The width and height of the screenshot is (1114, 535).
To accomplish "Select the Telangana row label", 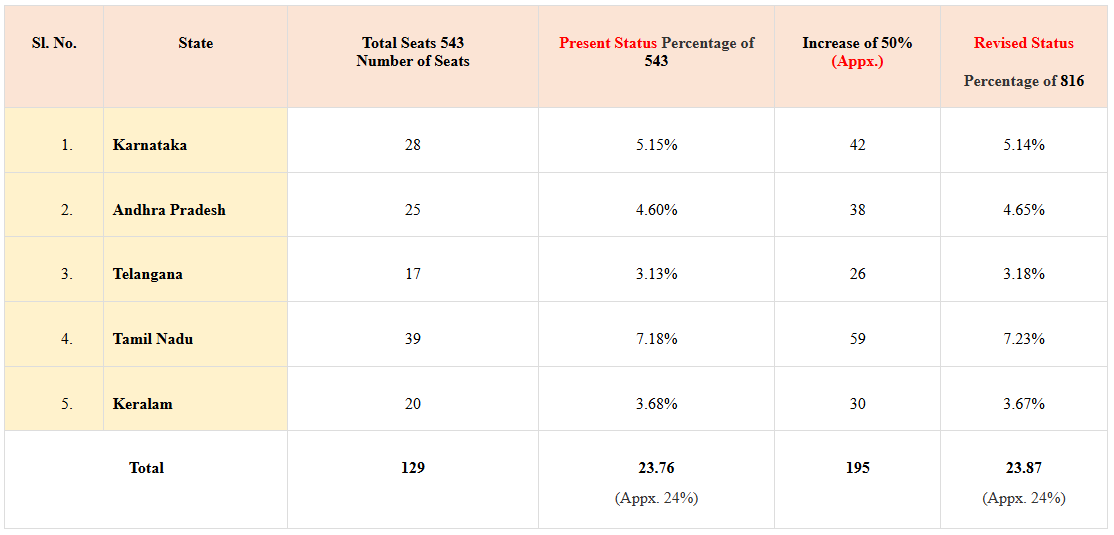I will (x=148, y=274).
